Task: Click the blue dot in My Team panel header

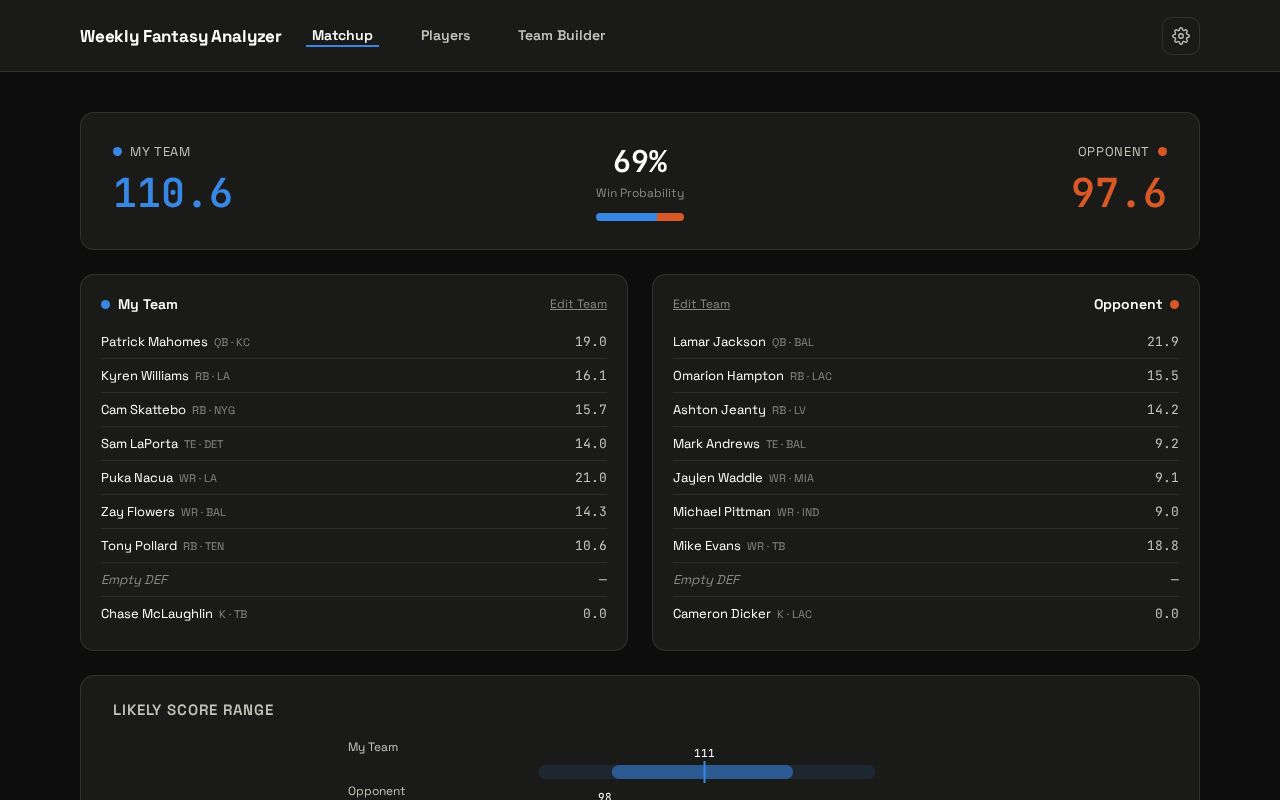Action: [105, 304]
